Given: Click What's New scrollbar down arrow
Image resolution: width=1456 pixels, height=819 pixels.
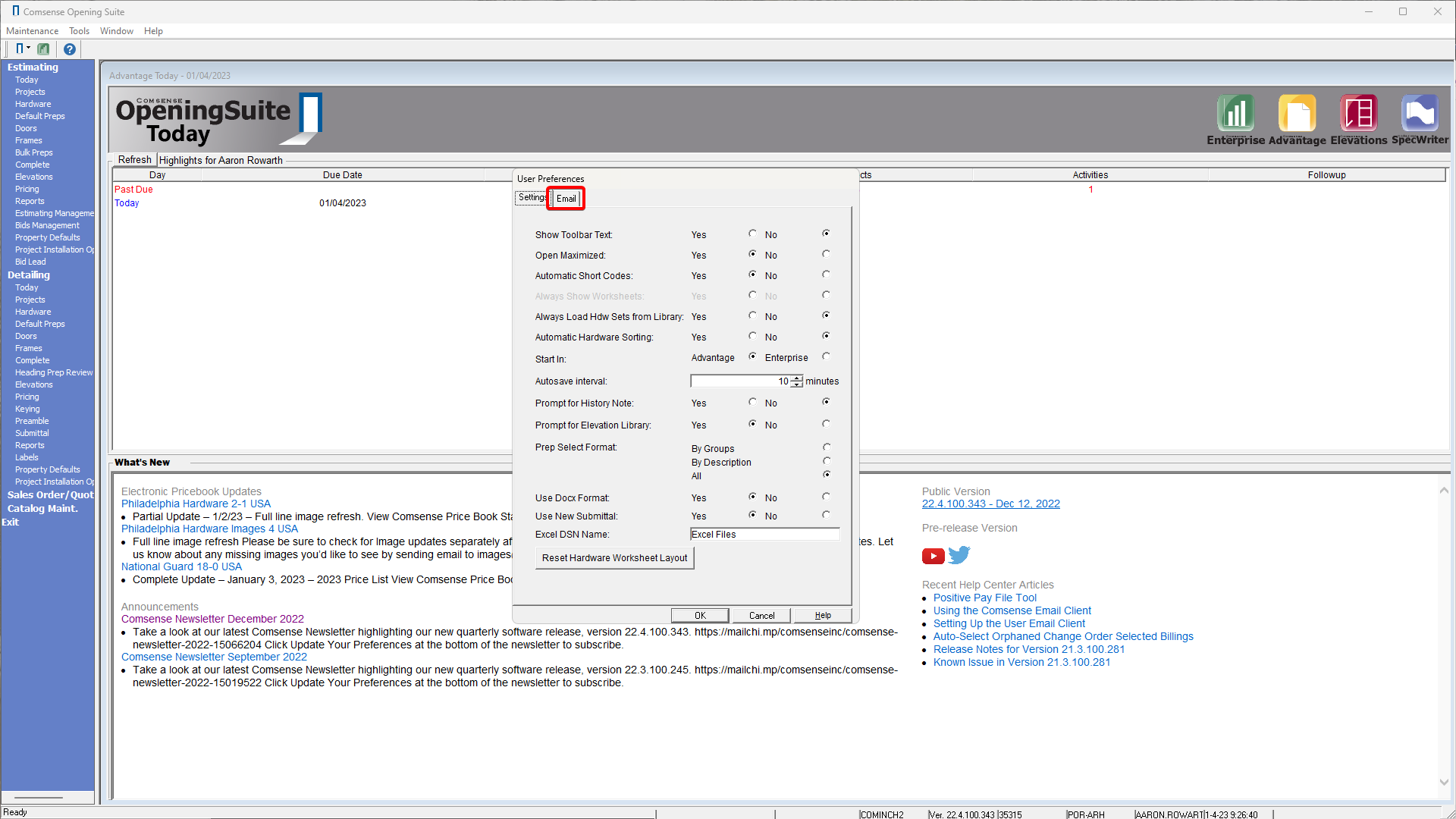Looking at the screenshot, I should [x=1444, y=783].
